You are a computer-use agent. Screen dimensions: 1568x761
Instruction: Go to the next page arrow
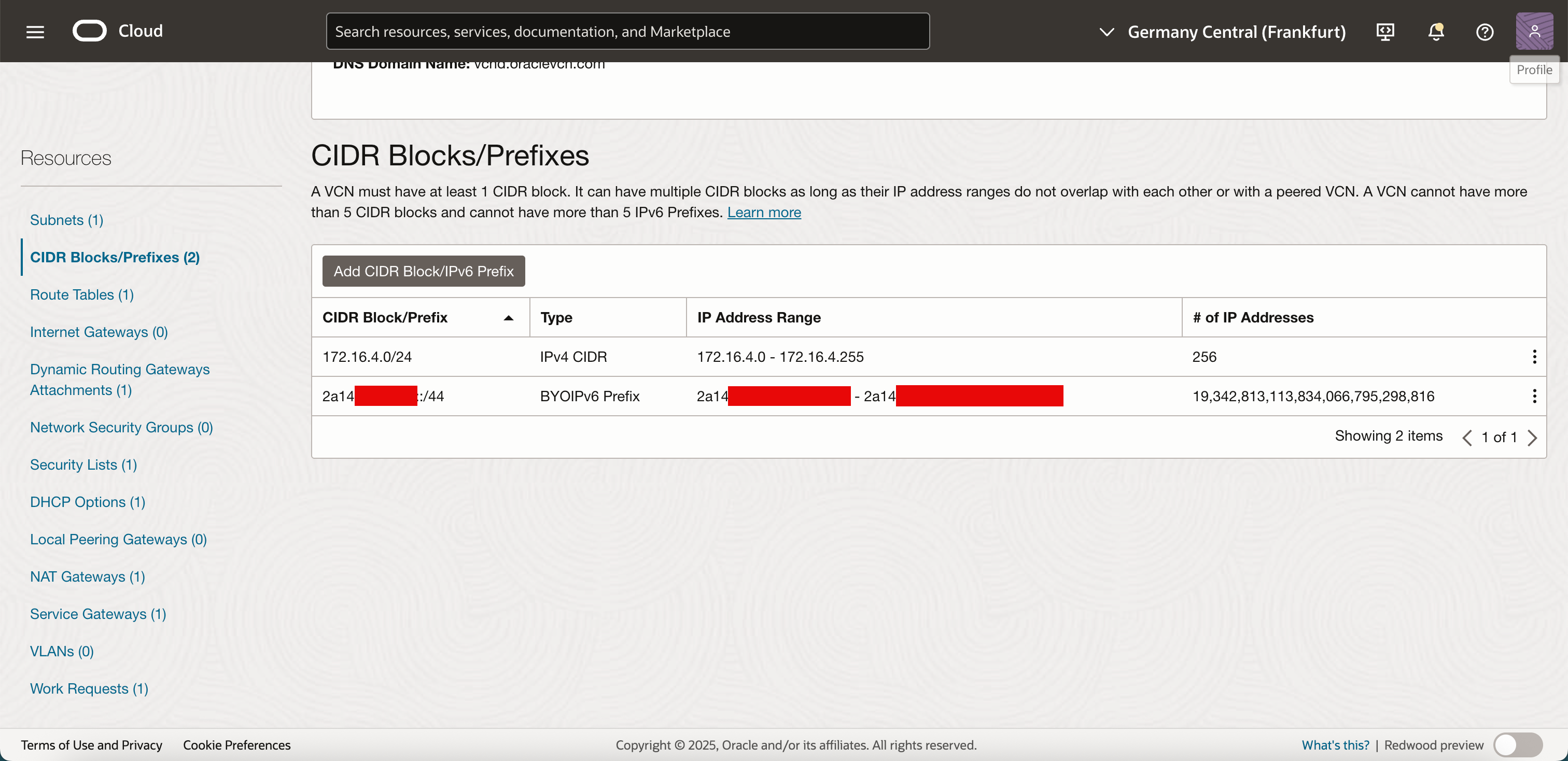click(x=1532, y=438)
